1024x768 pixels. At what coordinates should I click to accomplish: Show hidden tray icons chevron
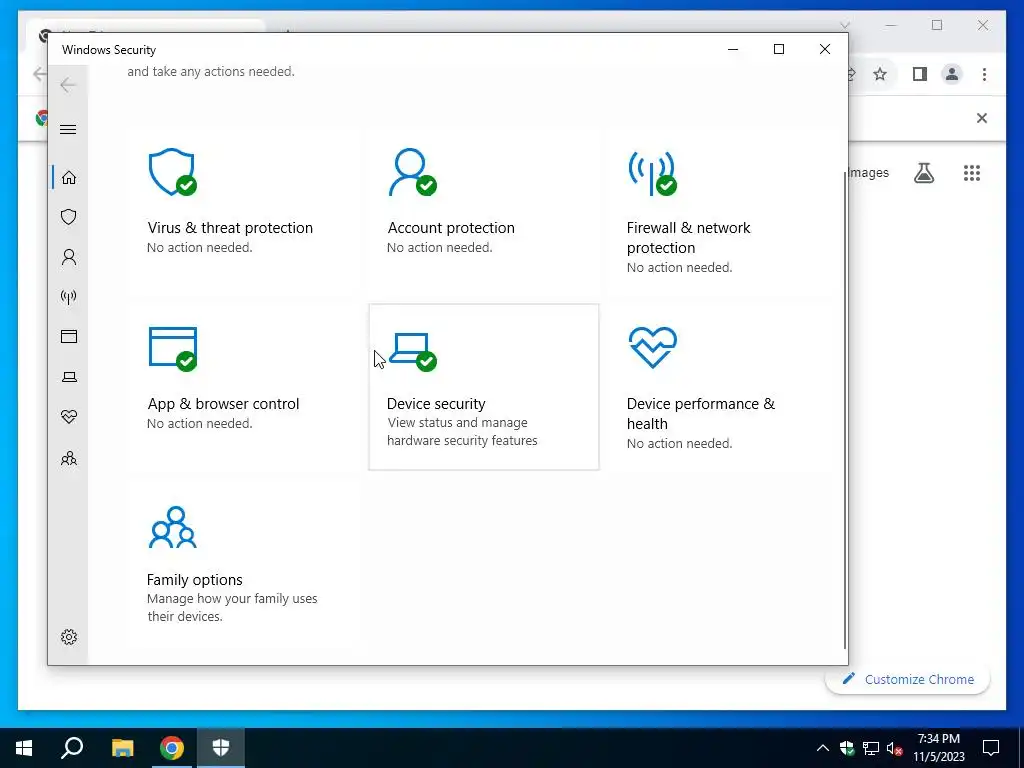(x=823, y=748)
